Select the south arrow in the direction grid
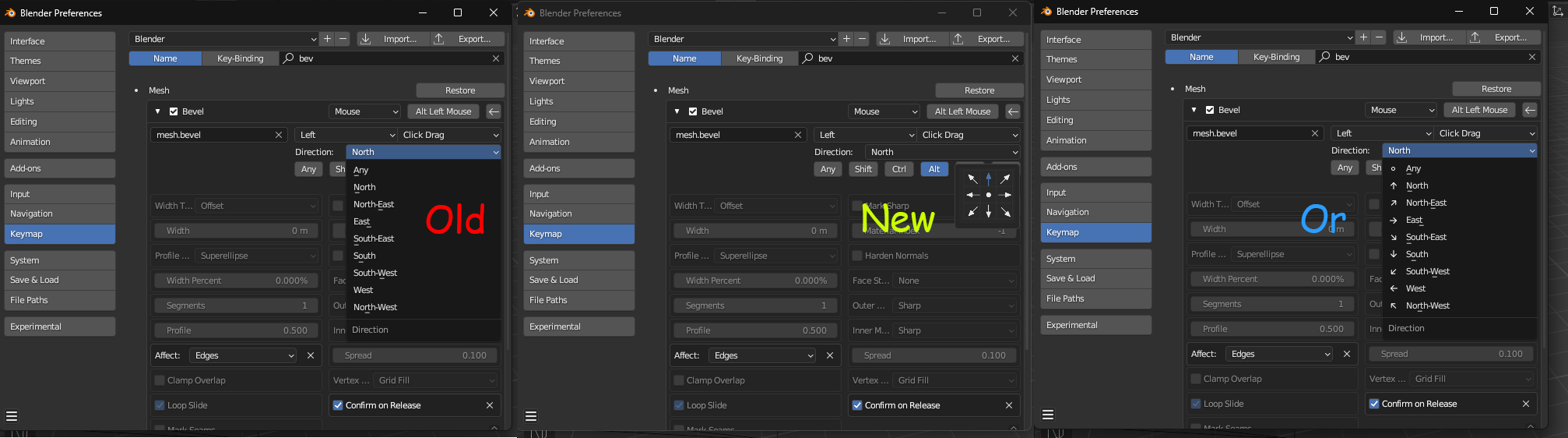This screenshot has height=438, width=1568. coord(989,212)
